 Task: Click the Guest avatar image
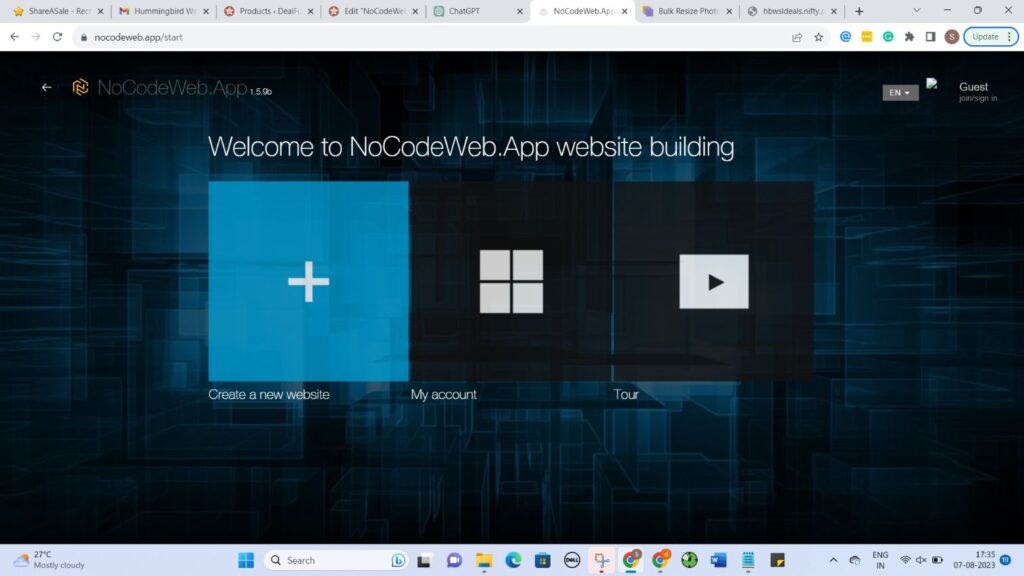point(933,84)
